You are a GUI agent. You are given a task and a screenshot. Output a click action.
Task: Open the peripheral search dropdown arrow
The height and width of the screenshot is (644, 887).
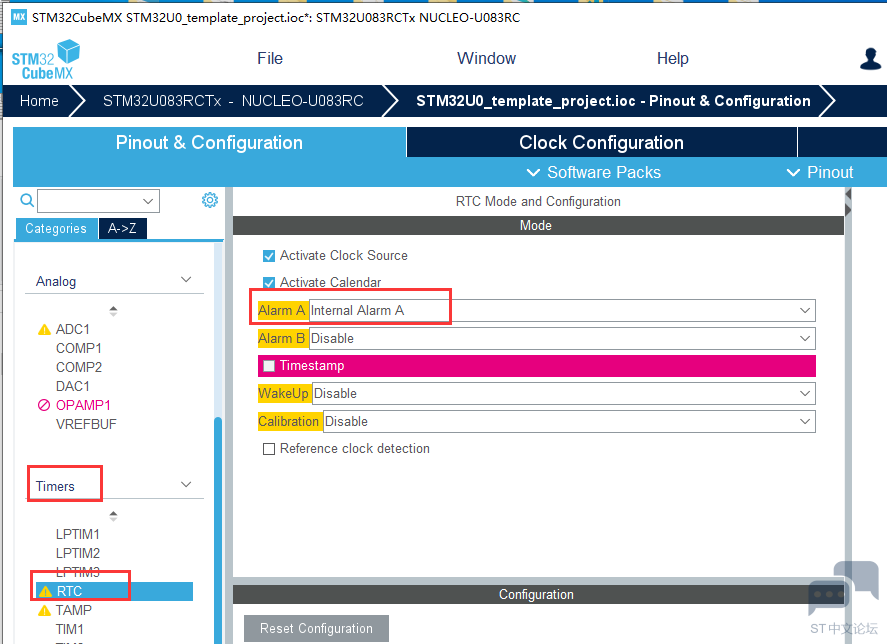tap(148, 201)
